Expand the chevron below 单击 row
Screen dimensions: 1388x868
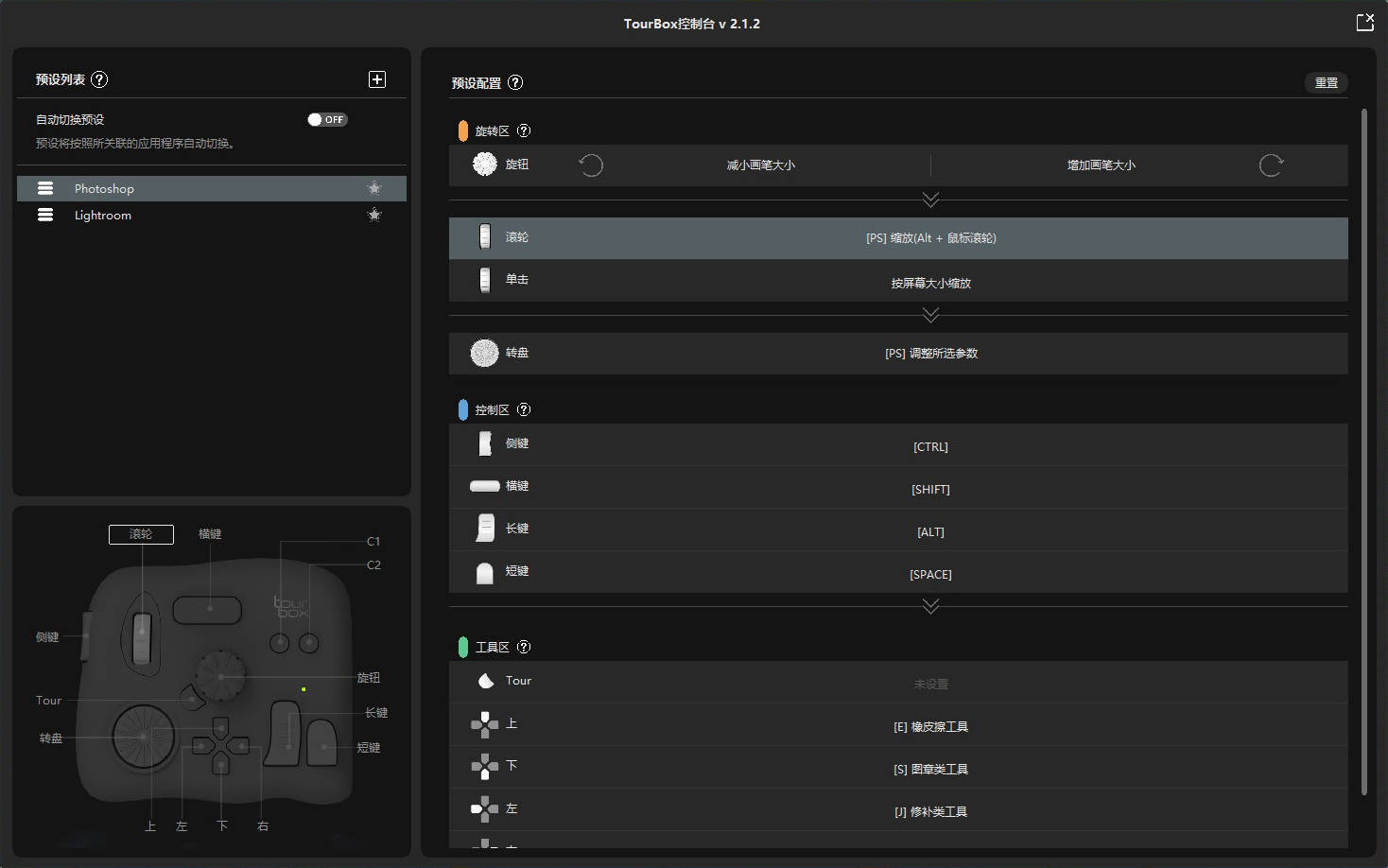[930, 315]
